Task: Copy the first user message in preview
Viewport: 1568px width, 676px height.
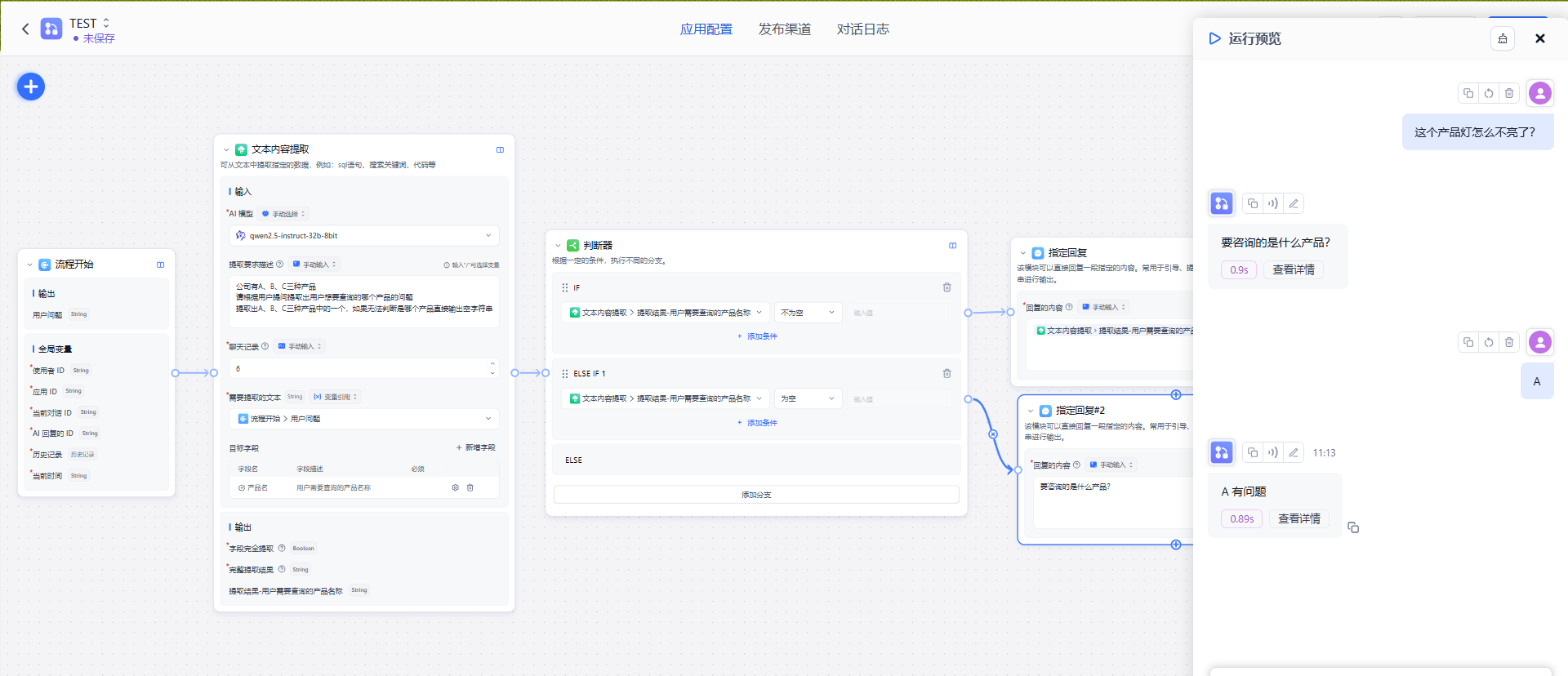Action: pyautogui.click(x=1468, y=93)
